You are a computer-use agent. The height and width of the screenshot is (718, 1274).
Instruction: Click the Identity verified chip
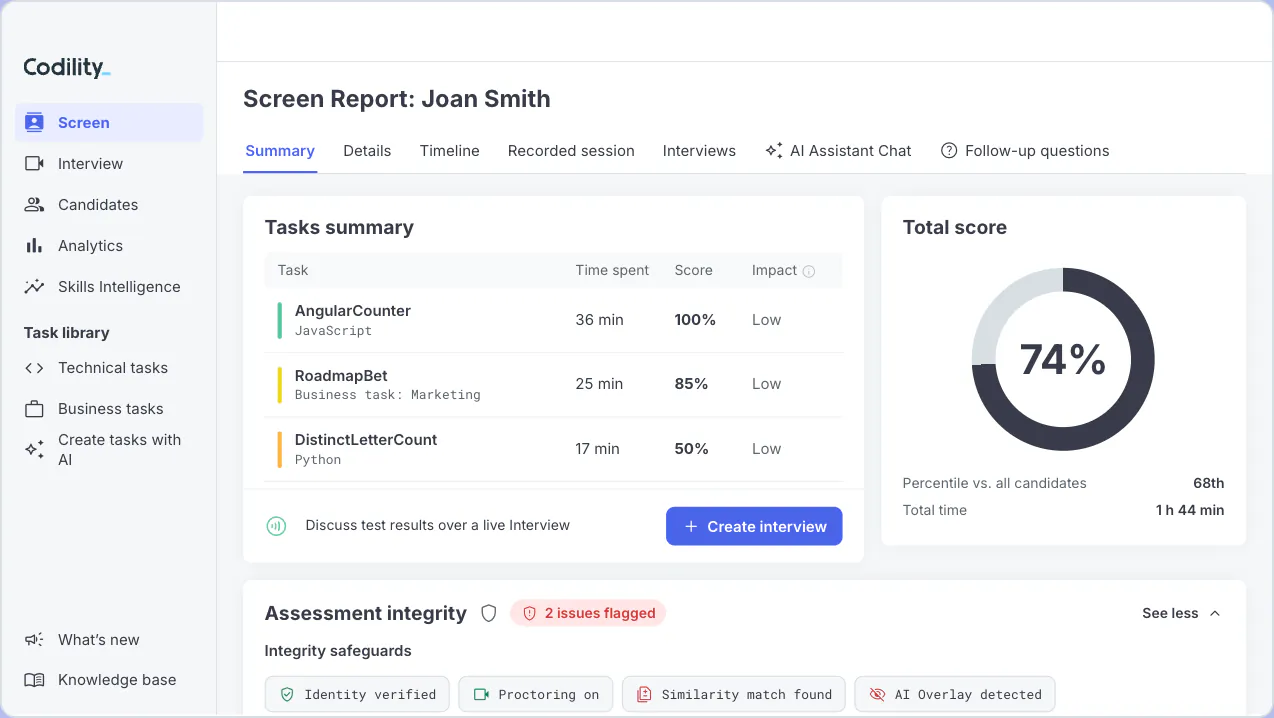pyautogui.click(x=357, y=694)
